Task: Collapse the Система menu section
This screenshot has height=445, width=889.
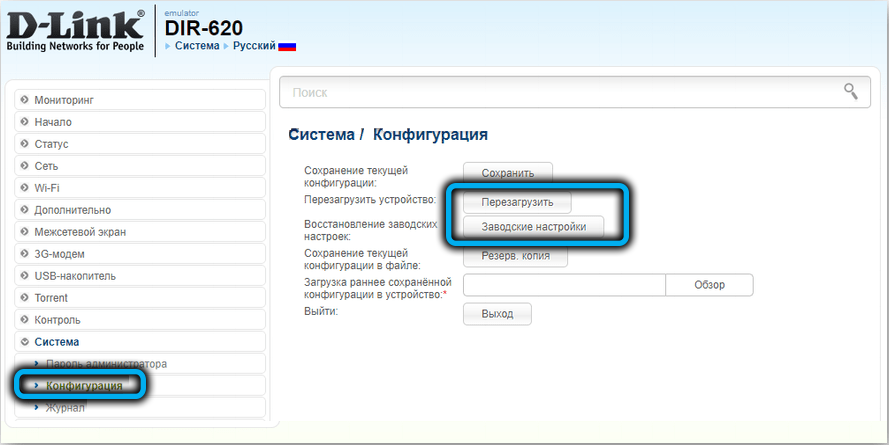Action: coord(56,342)
